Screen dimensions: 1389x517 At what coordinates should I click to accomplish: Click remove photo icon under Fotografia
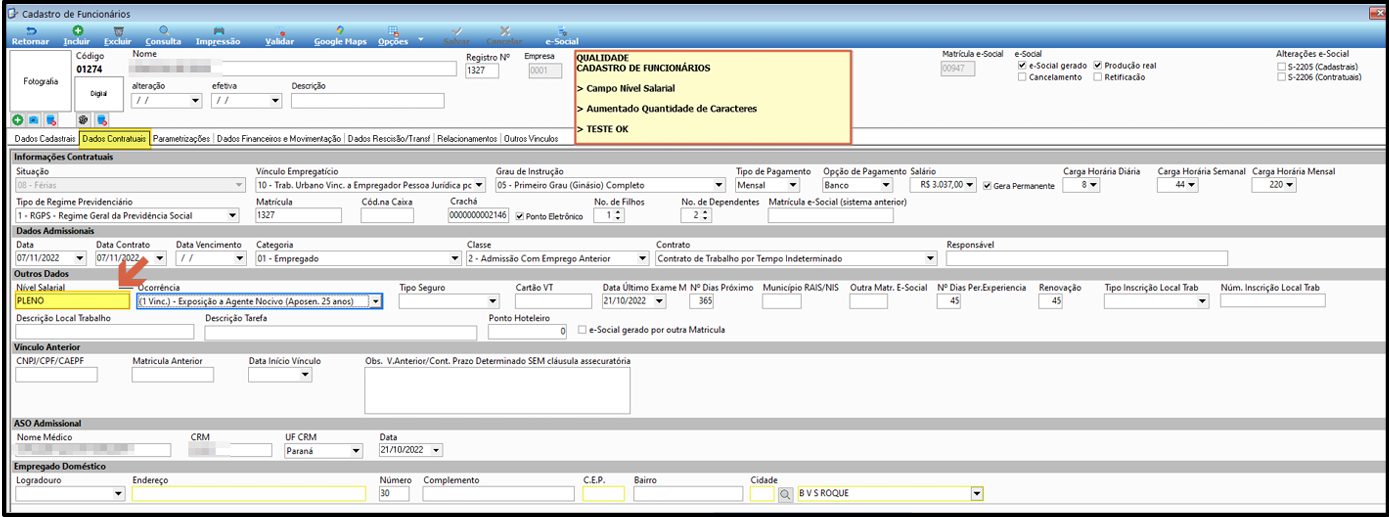(x=50, y=119)
